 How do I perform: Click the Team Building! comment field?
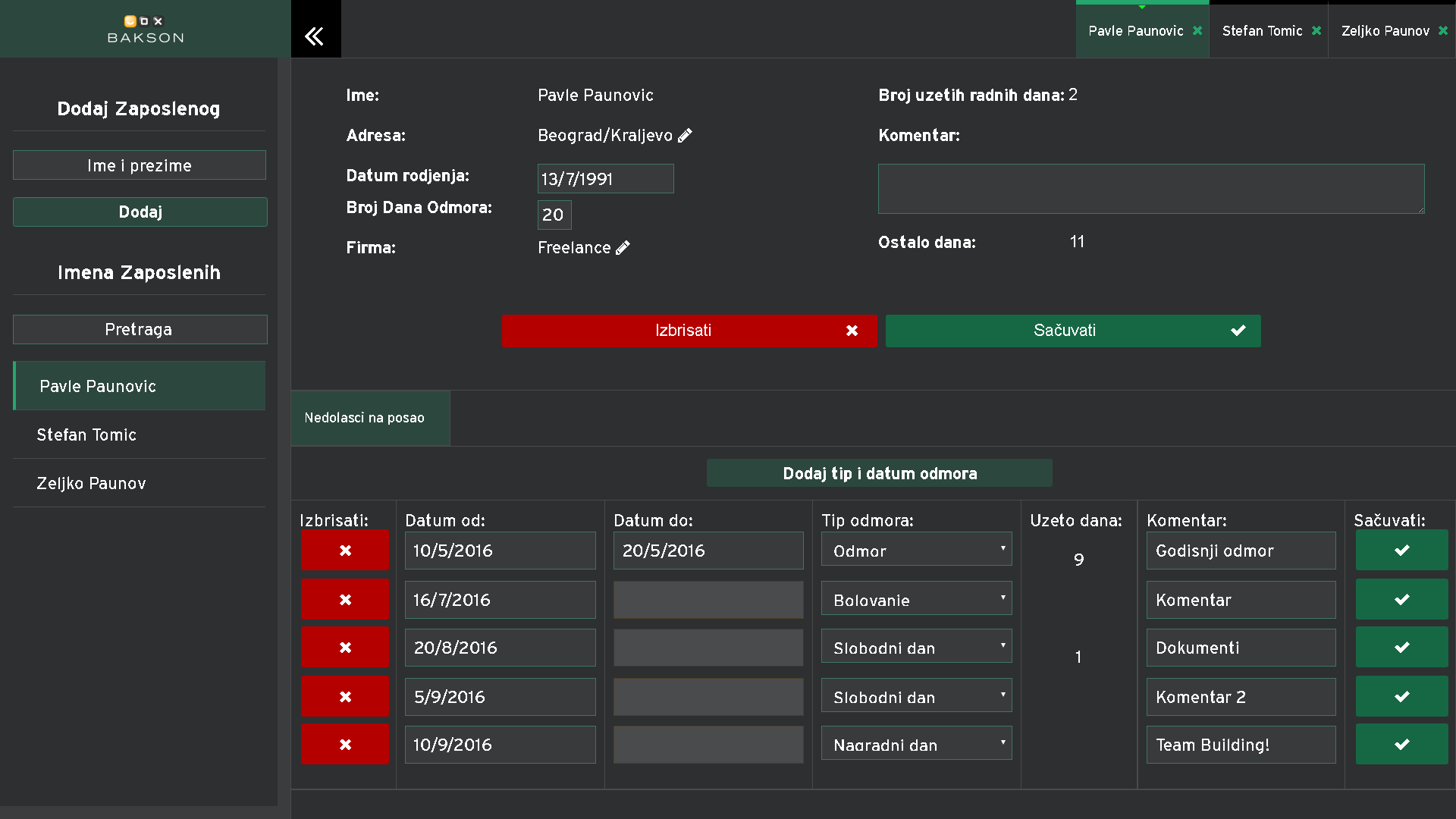[x=1241, y=745]
